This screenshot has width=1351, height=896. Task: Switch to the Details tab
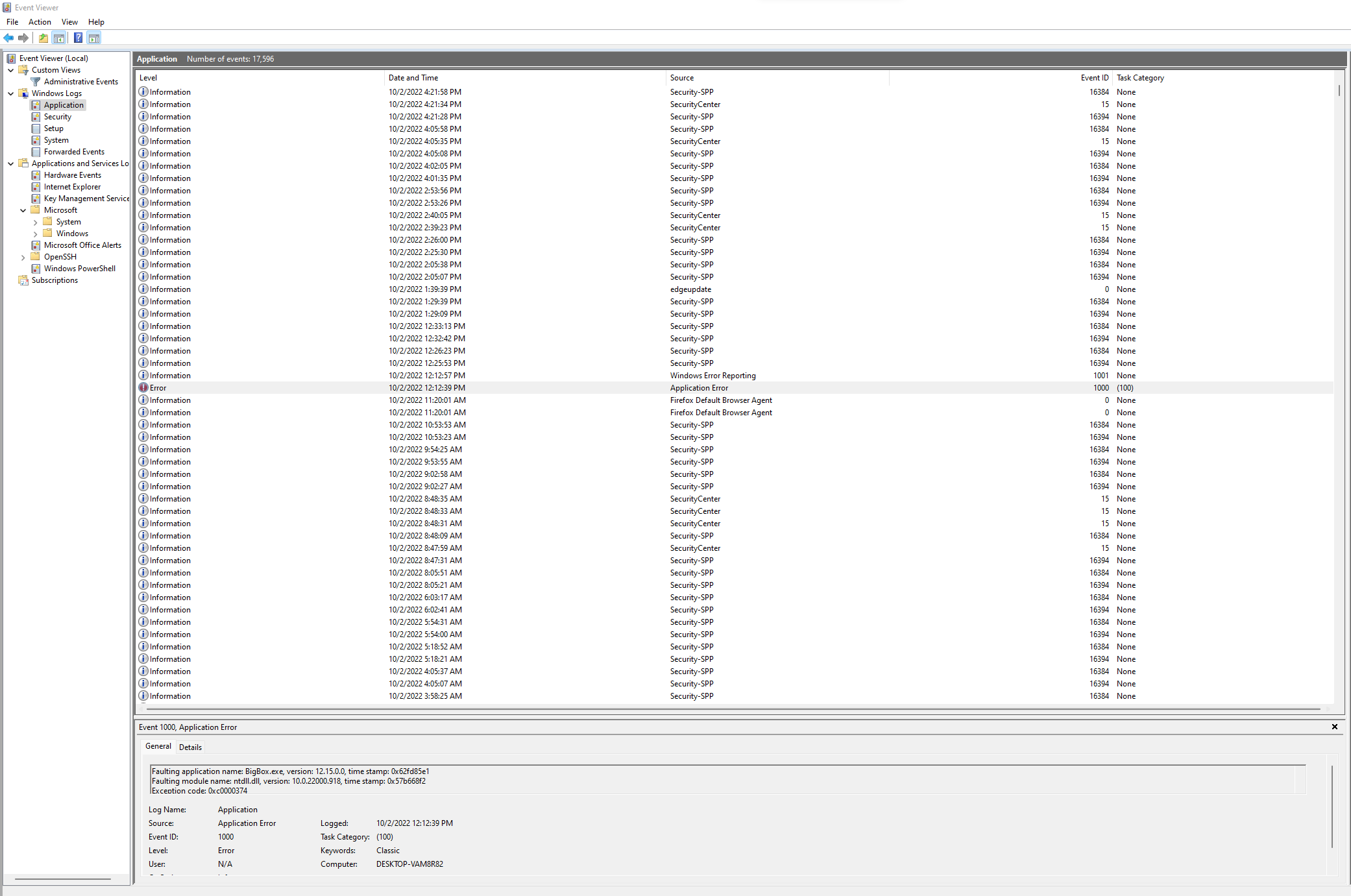coord(190,747)
